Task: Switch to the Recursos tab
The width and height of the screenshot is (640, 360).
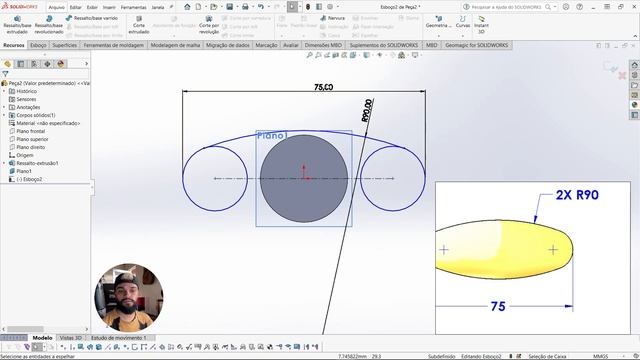Action: coord(14,45)
